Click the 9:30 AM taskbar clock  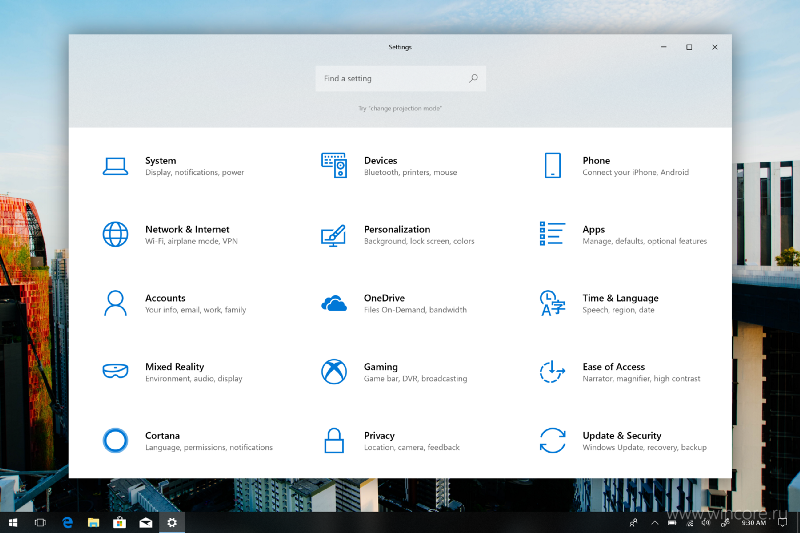tap(754, 523)
